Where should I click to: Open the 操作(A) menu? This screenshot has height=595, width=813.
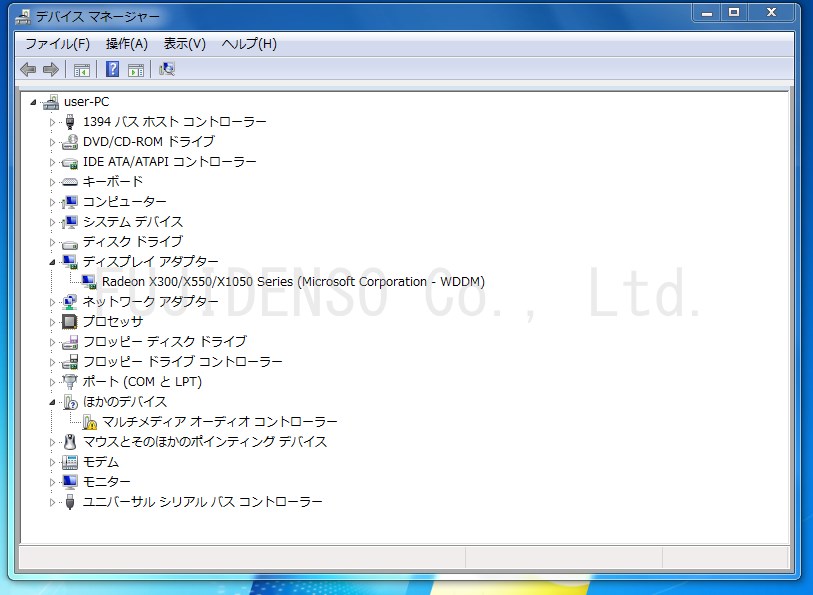click(127, 44)
